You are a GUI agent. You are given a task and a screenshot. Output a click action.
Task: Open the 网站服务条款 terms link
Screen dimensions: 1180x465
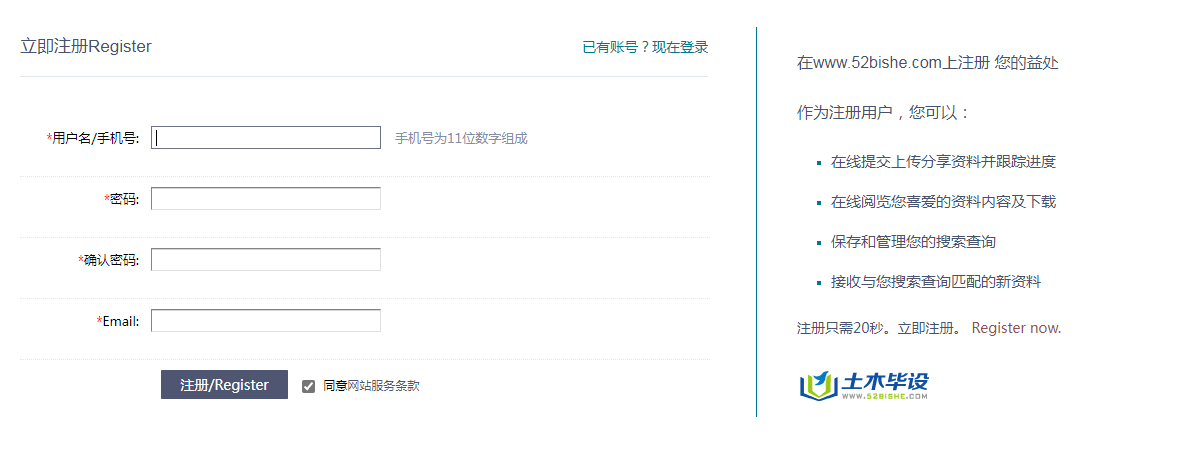383,385
